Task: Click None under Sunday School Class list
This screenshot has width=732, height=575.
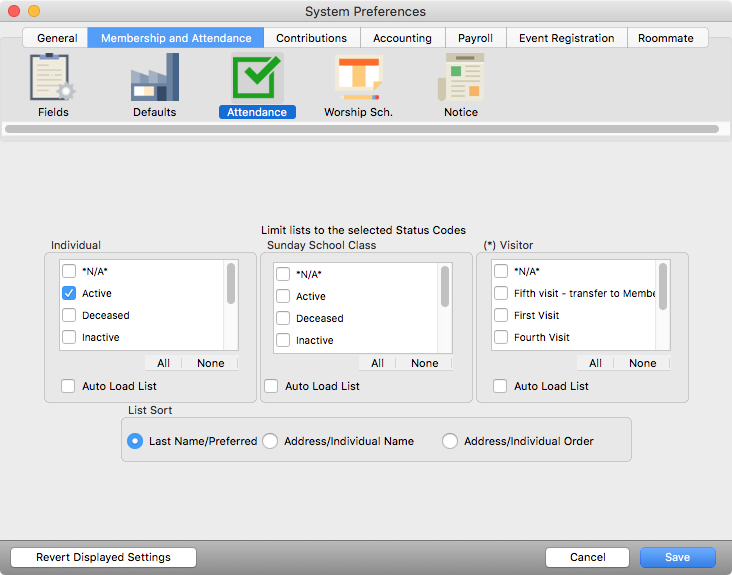Action: click(x=424, y=363)
